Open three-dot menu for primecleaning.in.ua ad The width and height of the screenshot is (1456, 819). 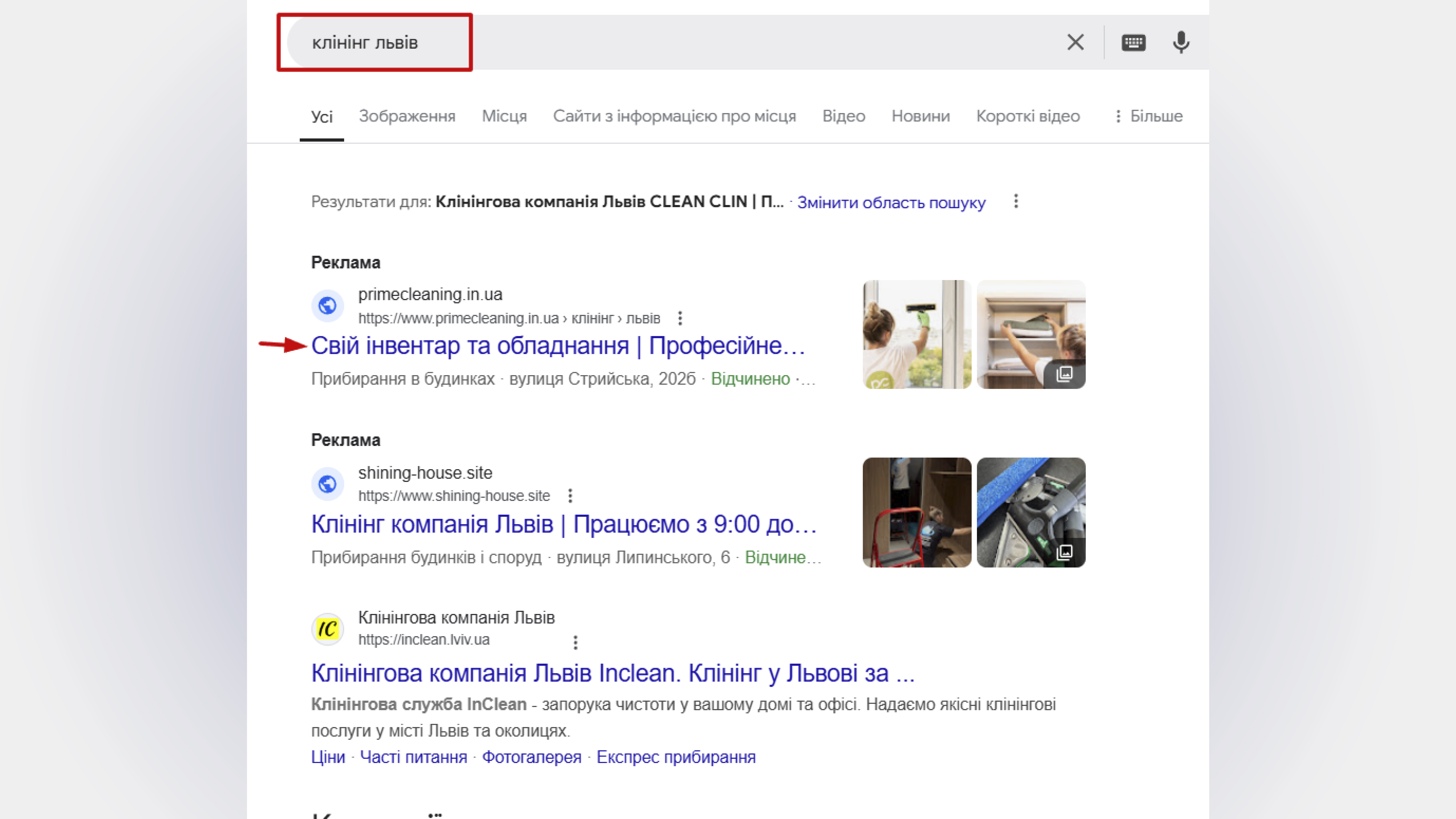(x=680, y=318)
